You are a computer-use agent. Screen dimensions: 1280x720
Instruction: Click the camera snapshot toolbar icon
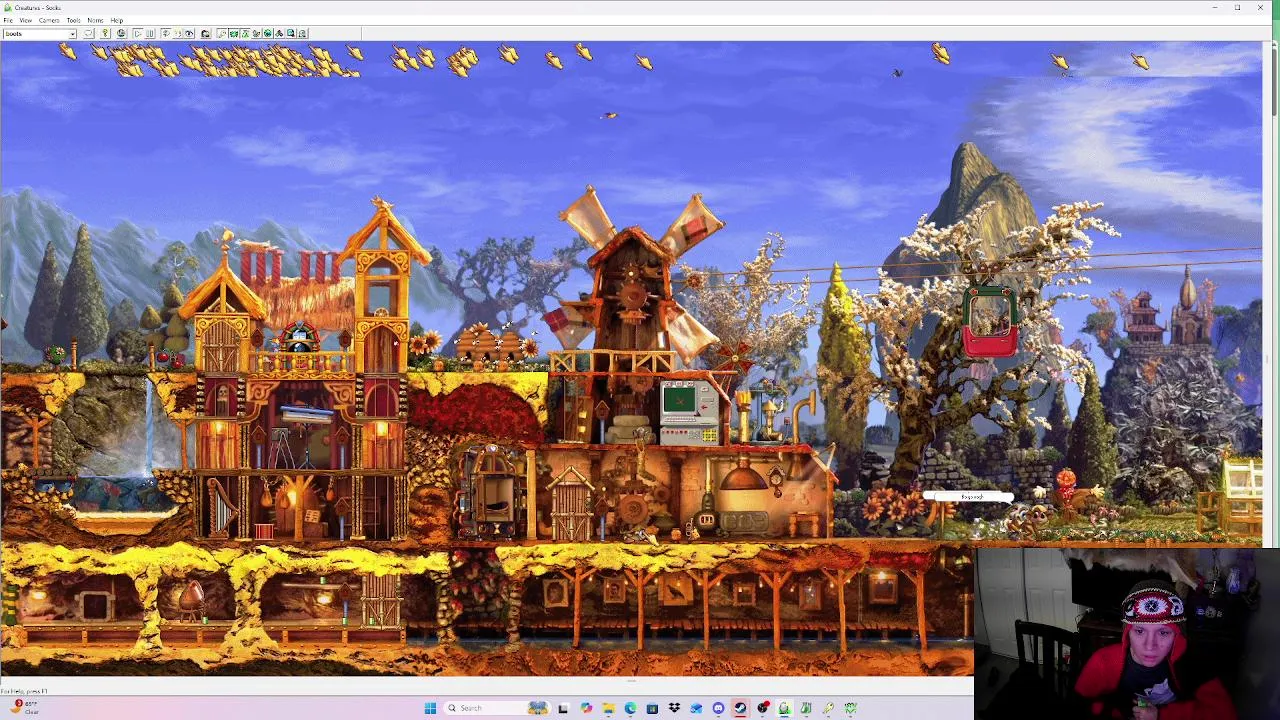205,34
